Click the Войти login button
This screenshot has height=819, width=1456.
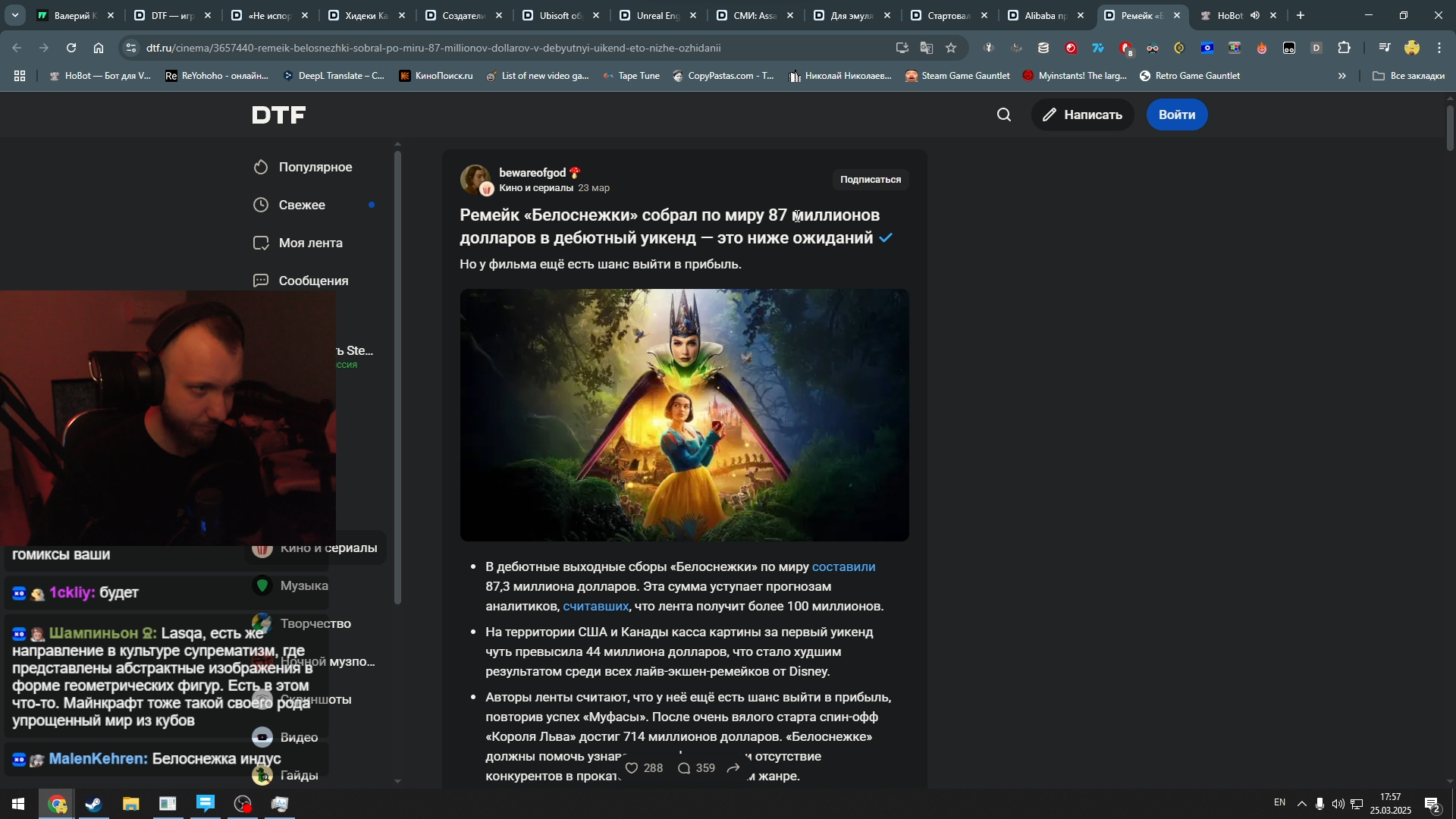(1177, 115)
